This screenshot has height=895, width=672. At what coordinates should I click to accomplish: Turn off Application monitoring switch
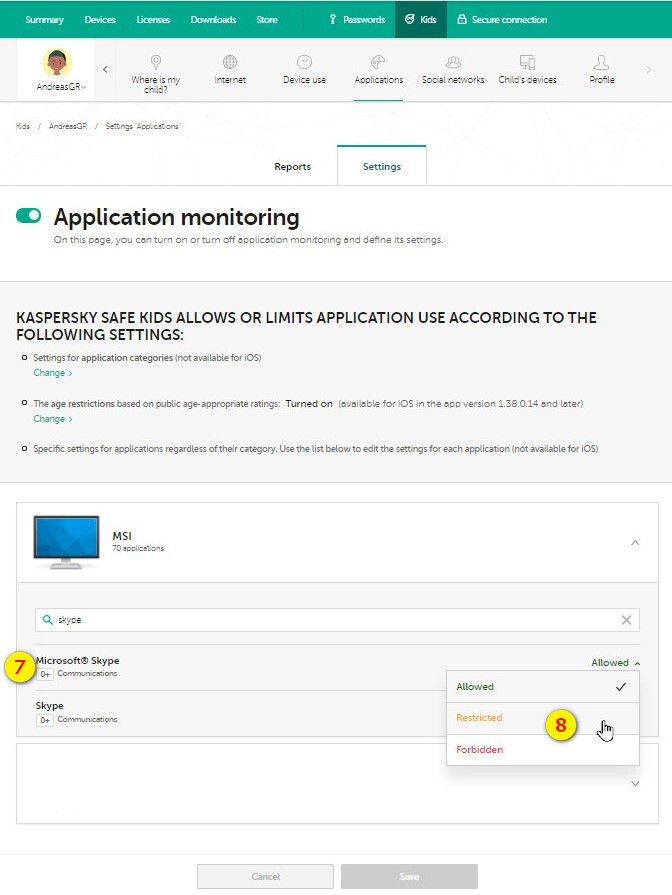[x=29, y=215]
